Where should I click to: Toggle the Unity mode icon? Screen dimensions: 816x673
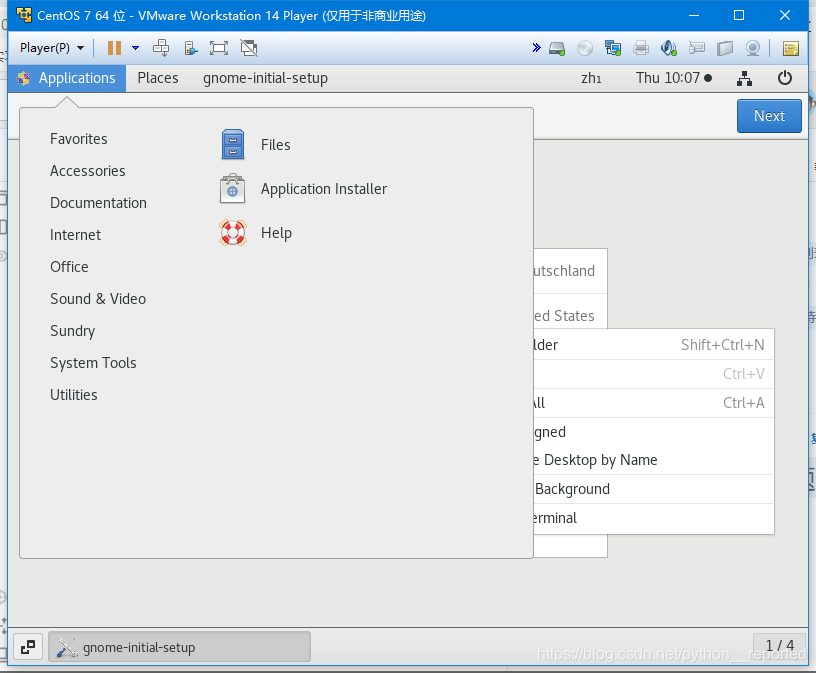(x=249, y=48)
